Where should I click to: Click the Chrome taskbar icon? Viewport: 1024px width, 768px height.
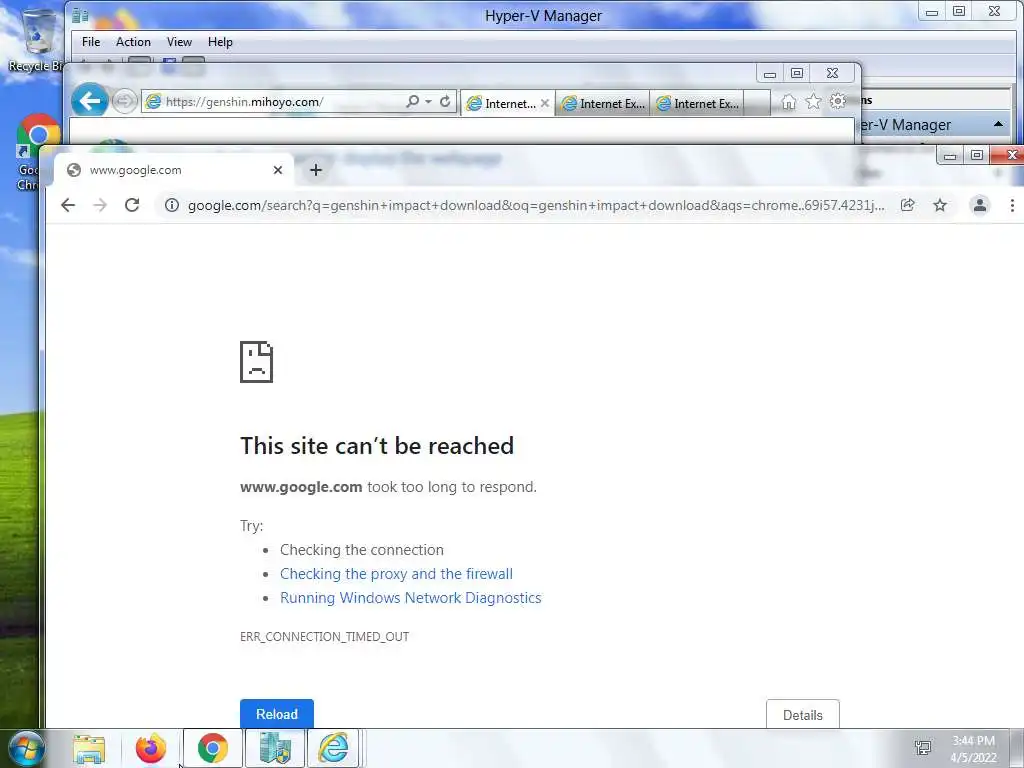click(213, 748)
